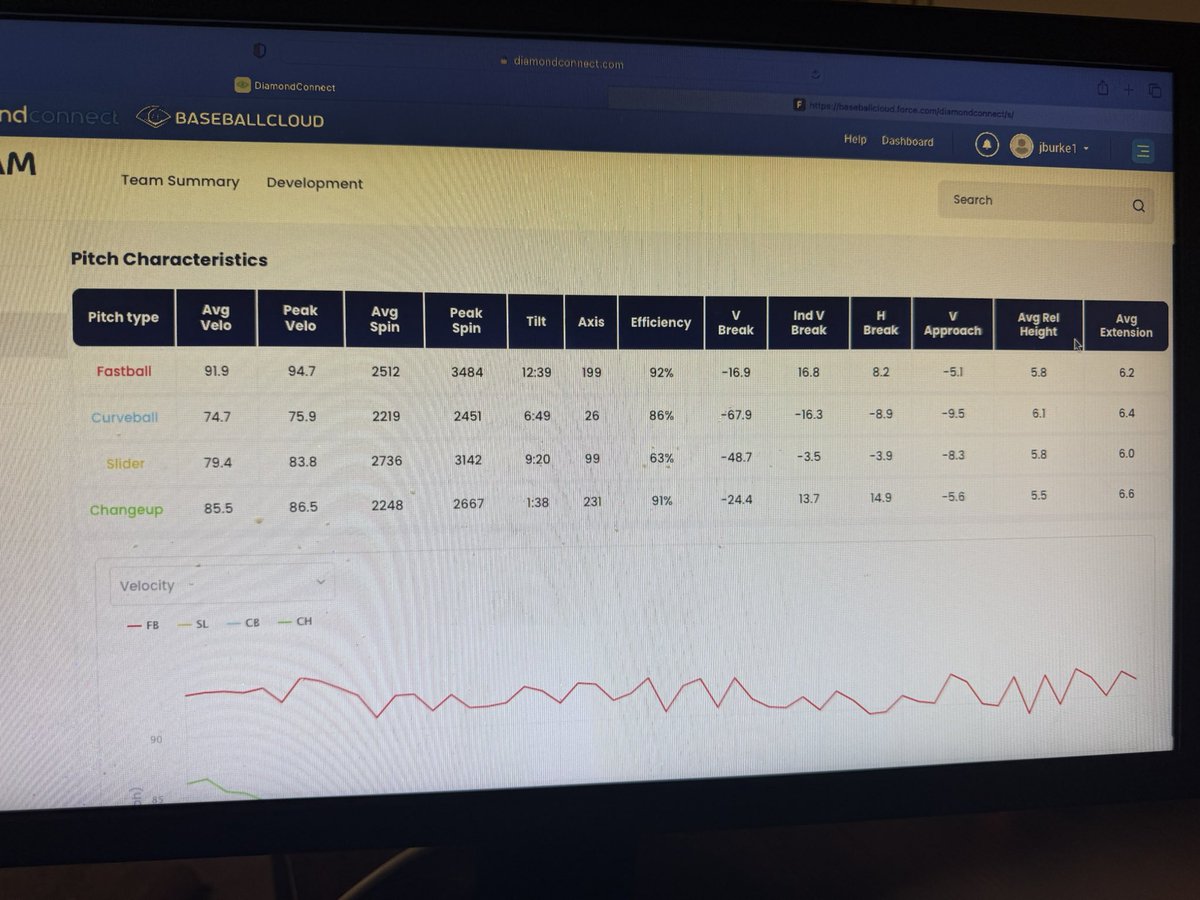
Task: Toggle the CB series in chart legend
Action: click(243, 622)
